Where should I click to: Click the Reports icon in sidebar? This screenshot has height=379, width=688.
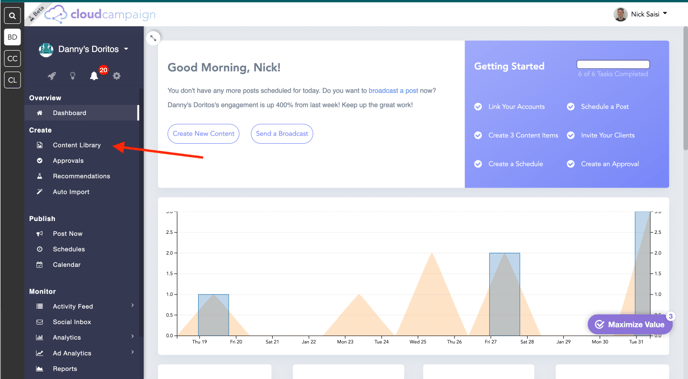[39, 368]
